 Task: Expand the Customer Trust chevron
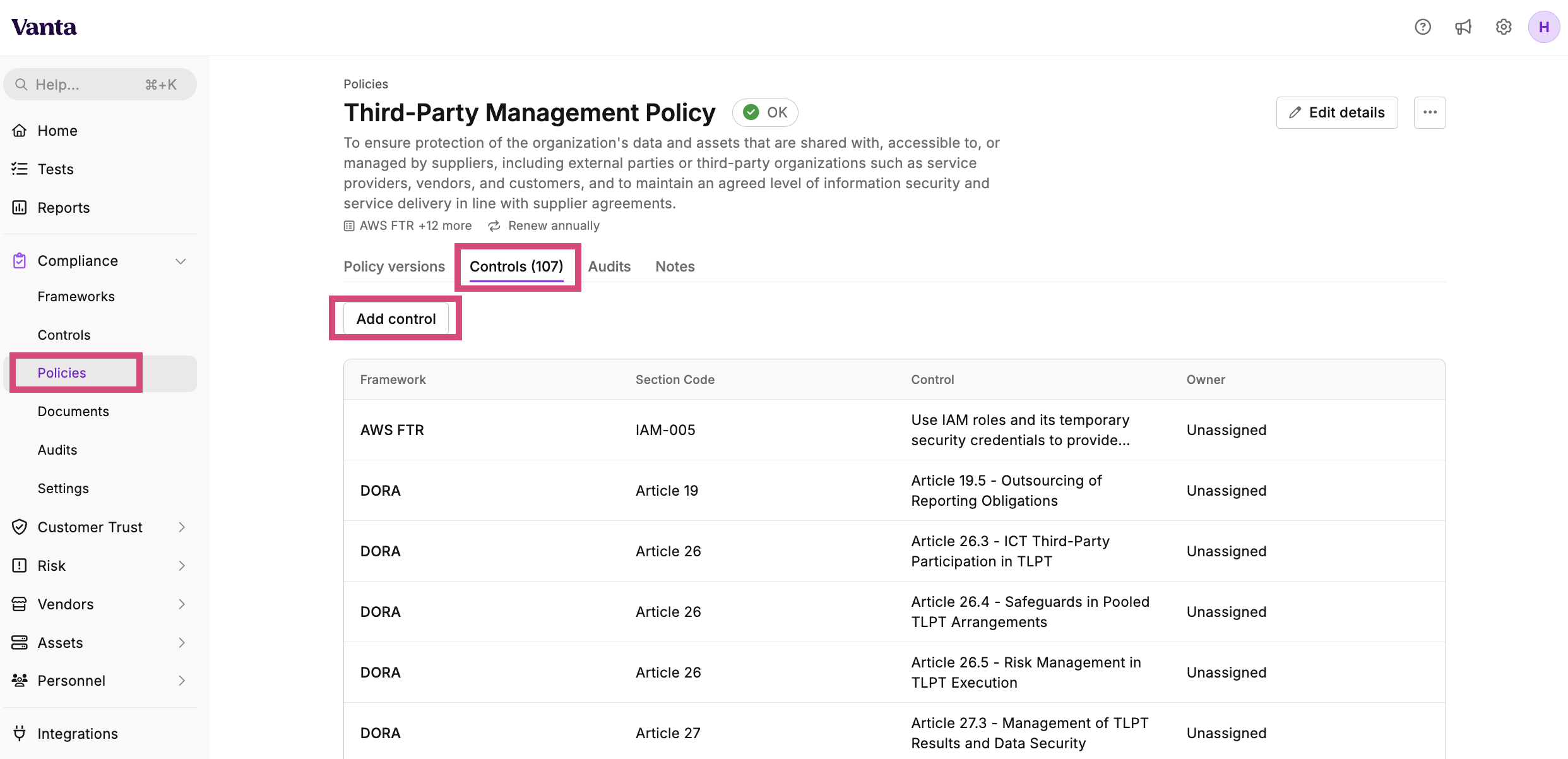pyautogui.click(x=182, y=527)
